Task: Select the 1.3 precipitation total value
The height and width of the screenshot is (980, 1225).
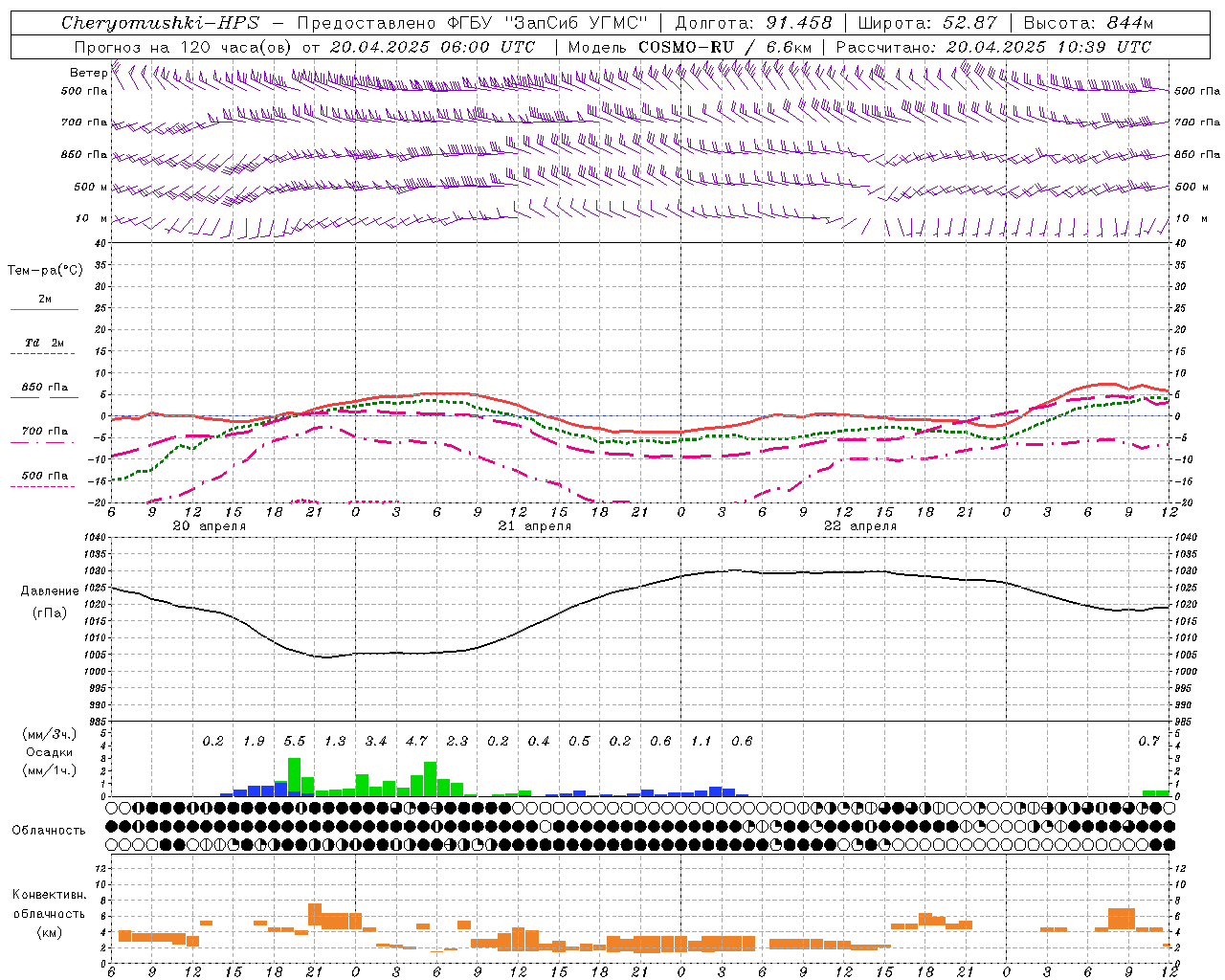Action: 335,742
